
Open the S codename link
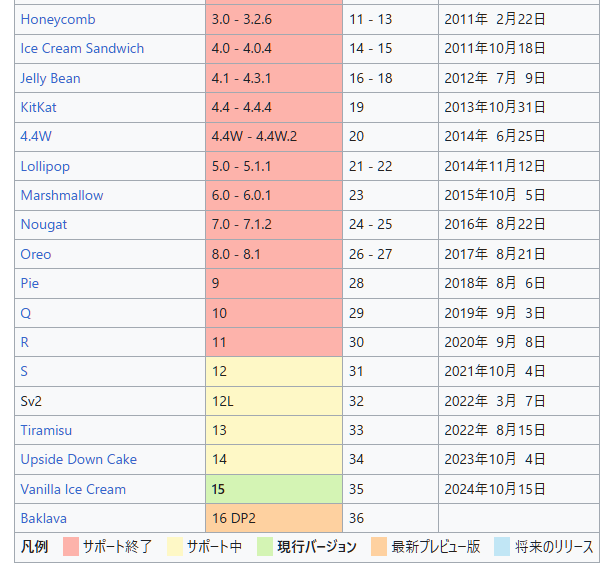(24, 371)
